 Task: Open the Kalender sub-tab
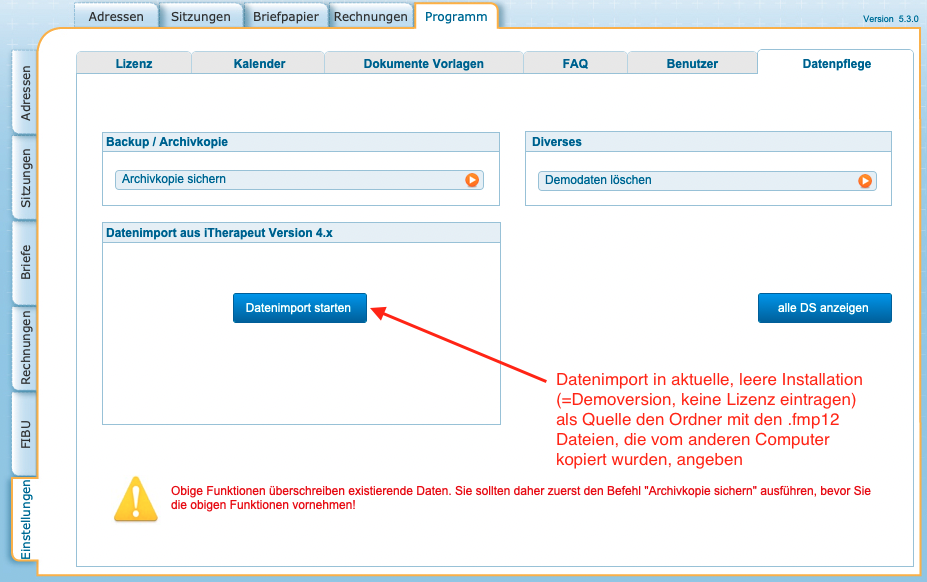[x=259, y=63]
